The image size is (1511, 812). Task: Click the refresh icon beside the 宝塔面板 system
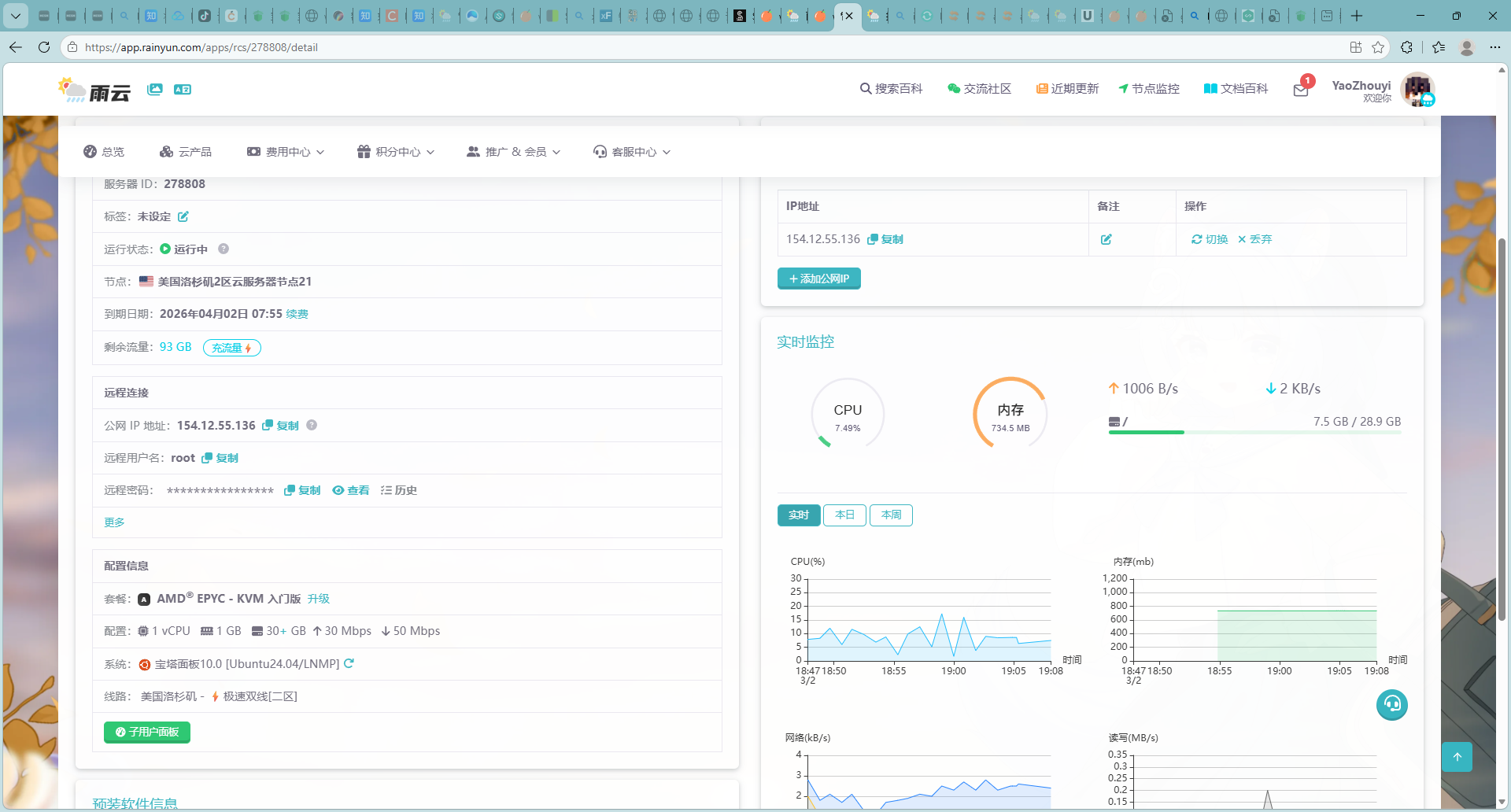pyautogui.click(x=349, y=663)
